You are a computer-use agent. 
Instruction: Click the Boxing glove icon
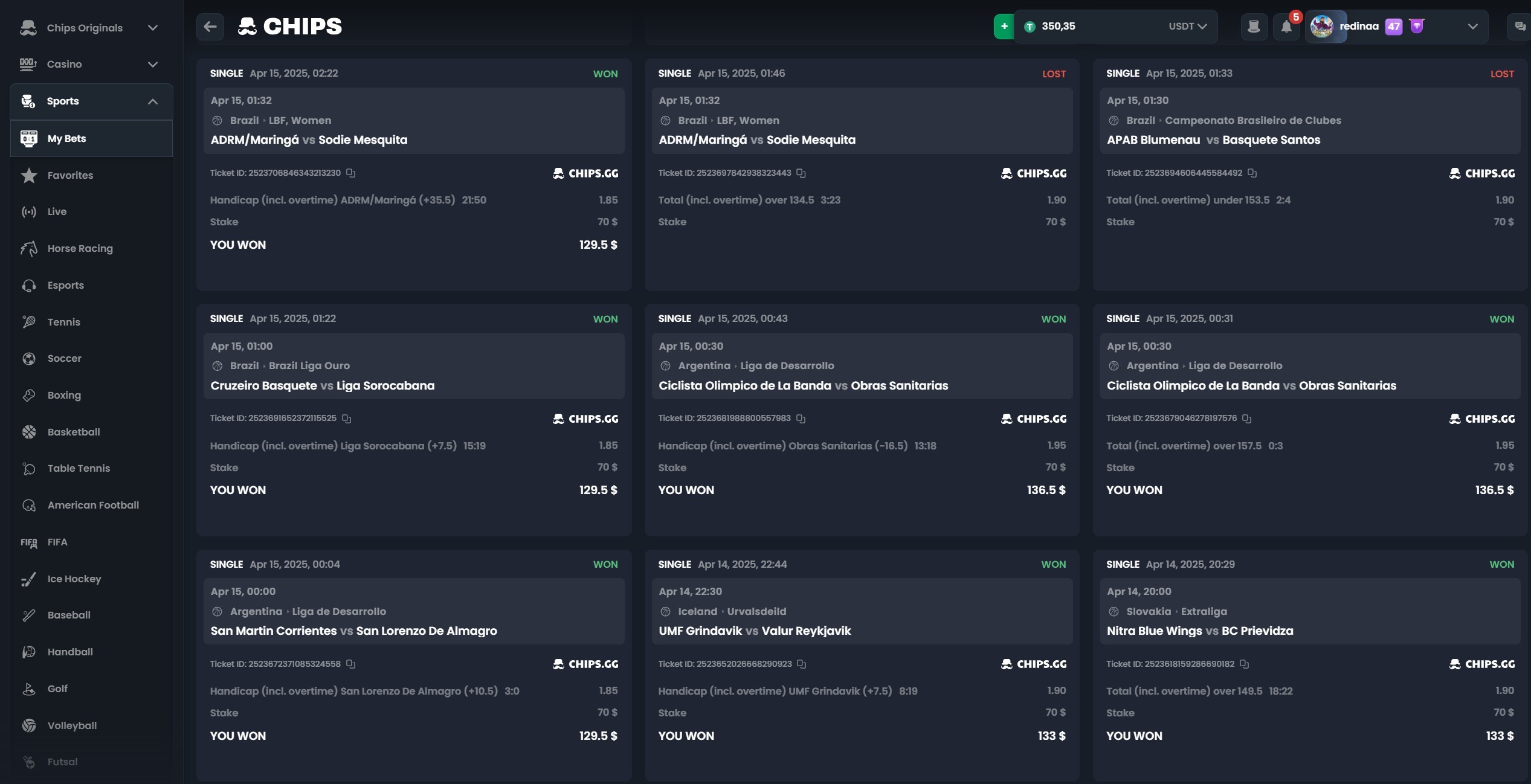click(29, 395)
